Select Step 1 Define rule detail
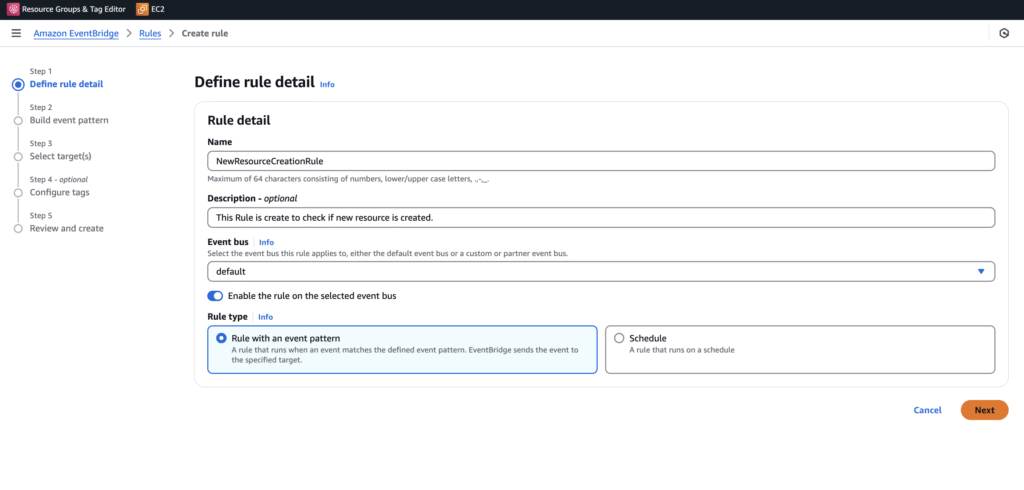The image size is (1024, 490). (66, 84)
